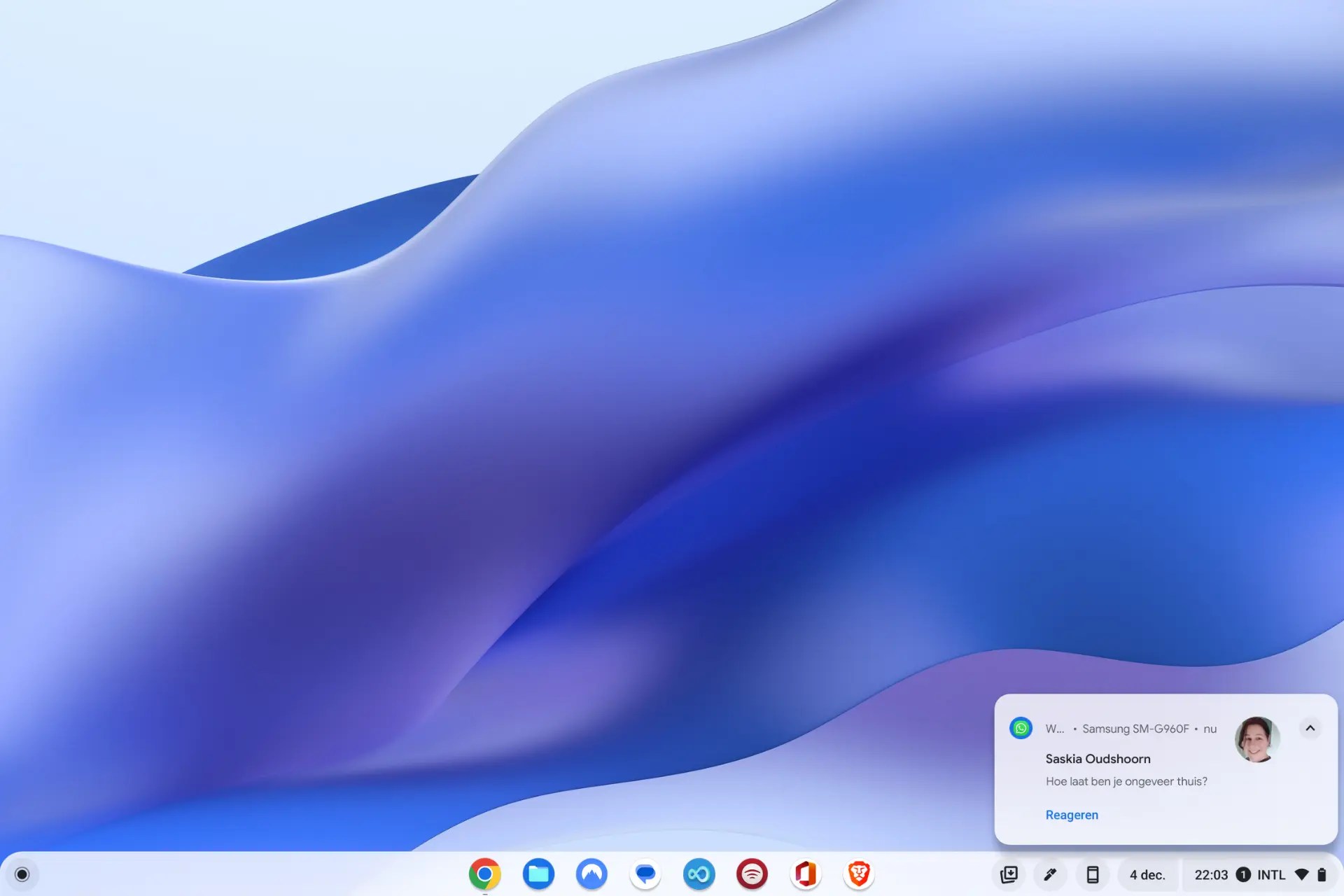The image size is (1344, 896).
Task: Open Google Messages from the shelf
Action: pyautogui.click(x=645, y=874)
